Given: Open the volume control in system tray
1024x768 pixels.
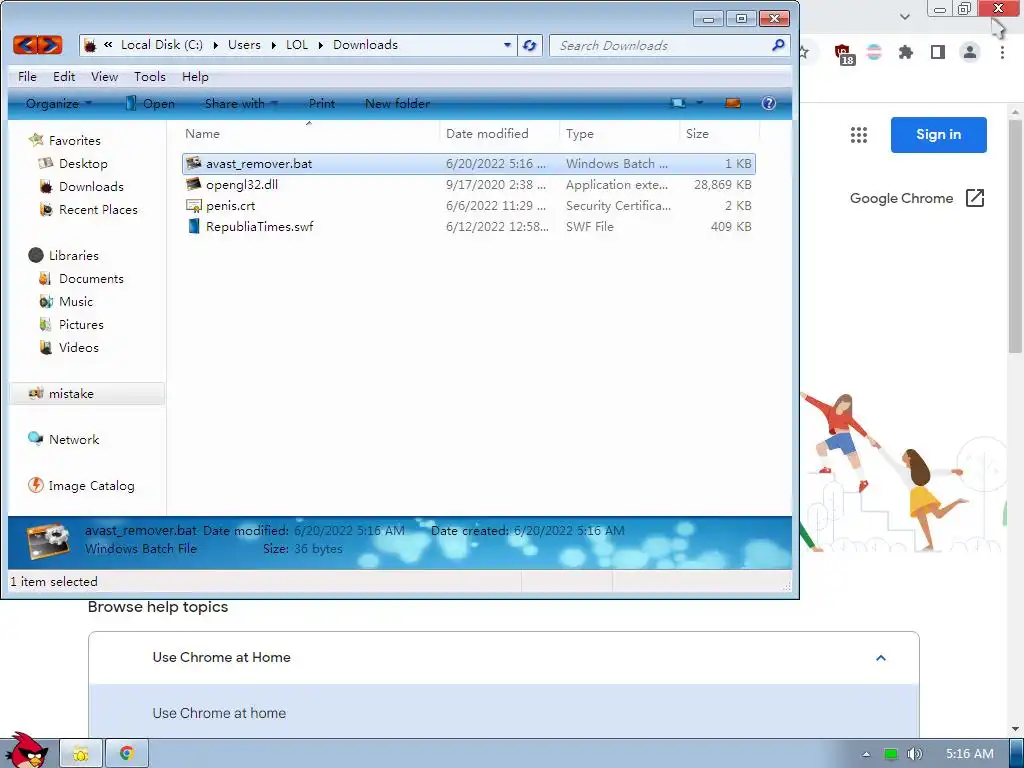Looking at the screenshot, I should coord(914,754).
